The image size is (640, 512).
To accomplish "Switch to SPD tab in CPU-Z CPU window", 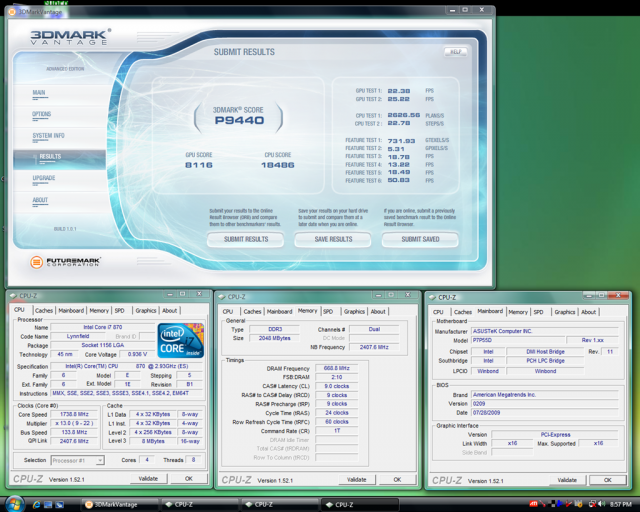I will tap(120, 311).
